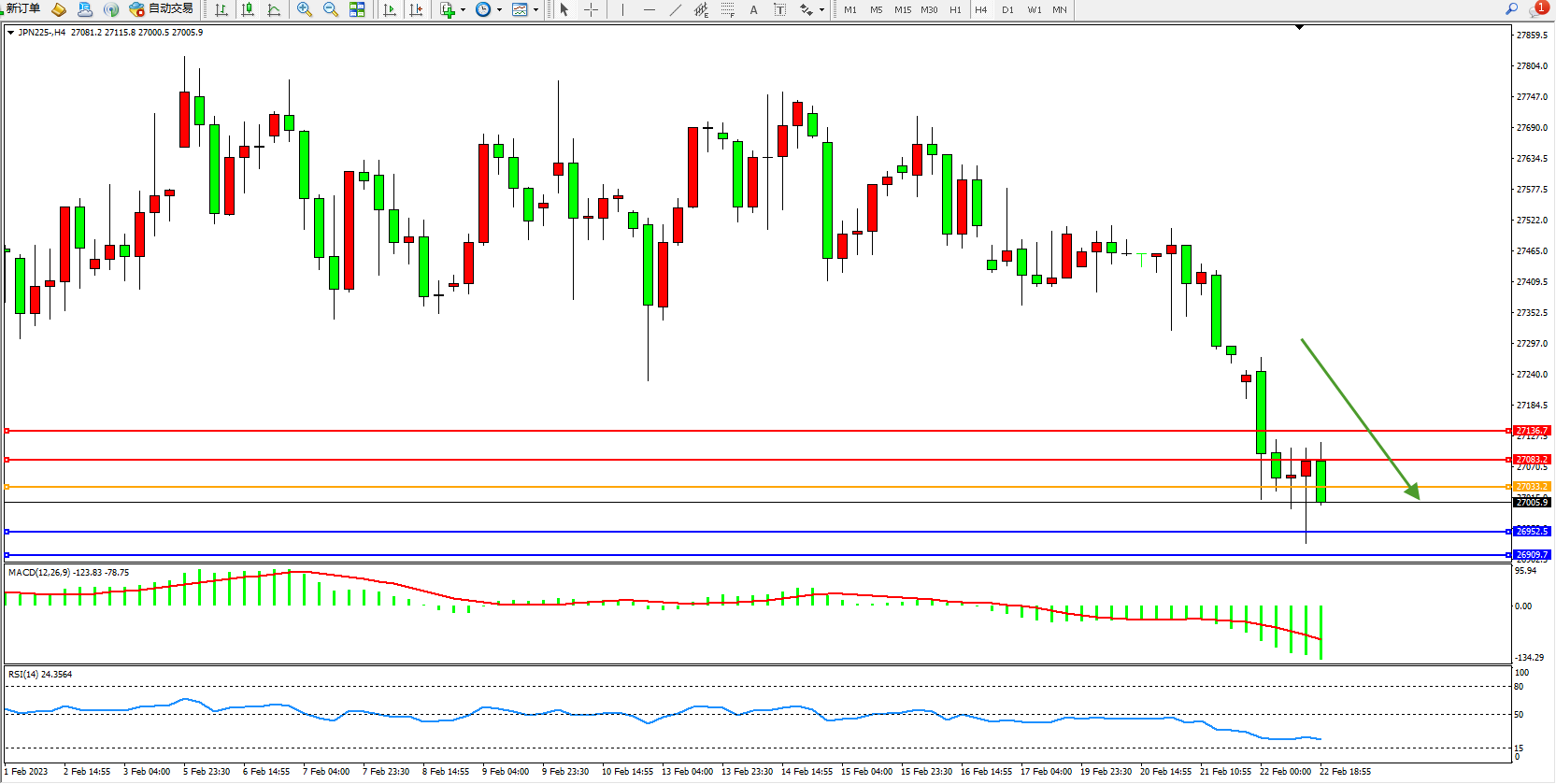Open the indicators list dropdown arrow
This screenshot has height=784, width=1556.
[x=463, y=10]
